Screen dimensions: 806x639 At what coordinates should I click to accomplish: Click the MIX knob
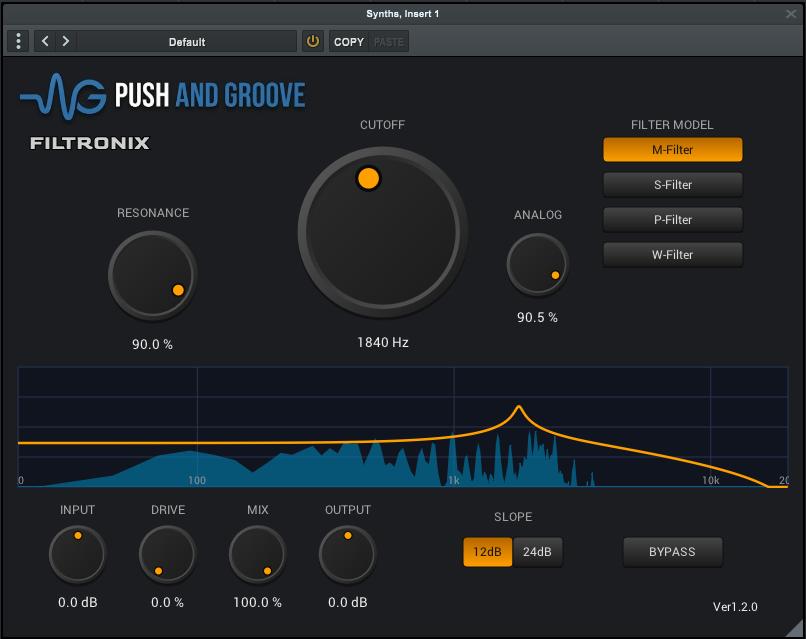258,554
